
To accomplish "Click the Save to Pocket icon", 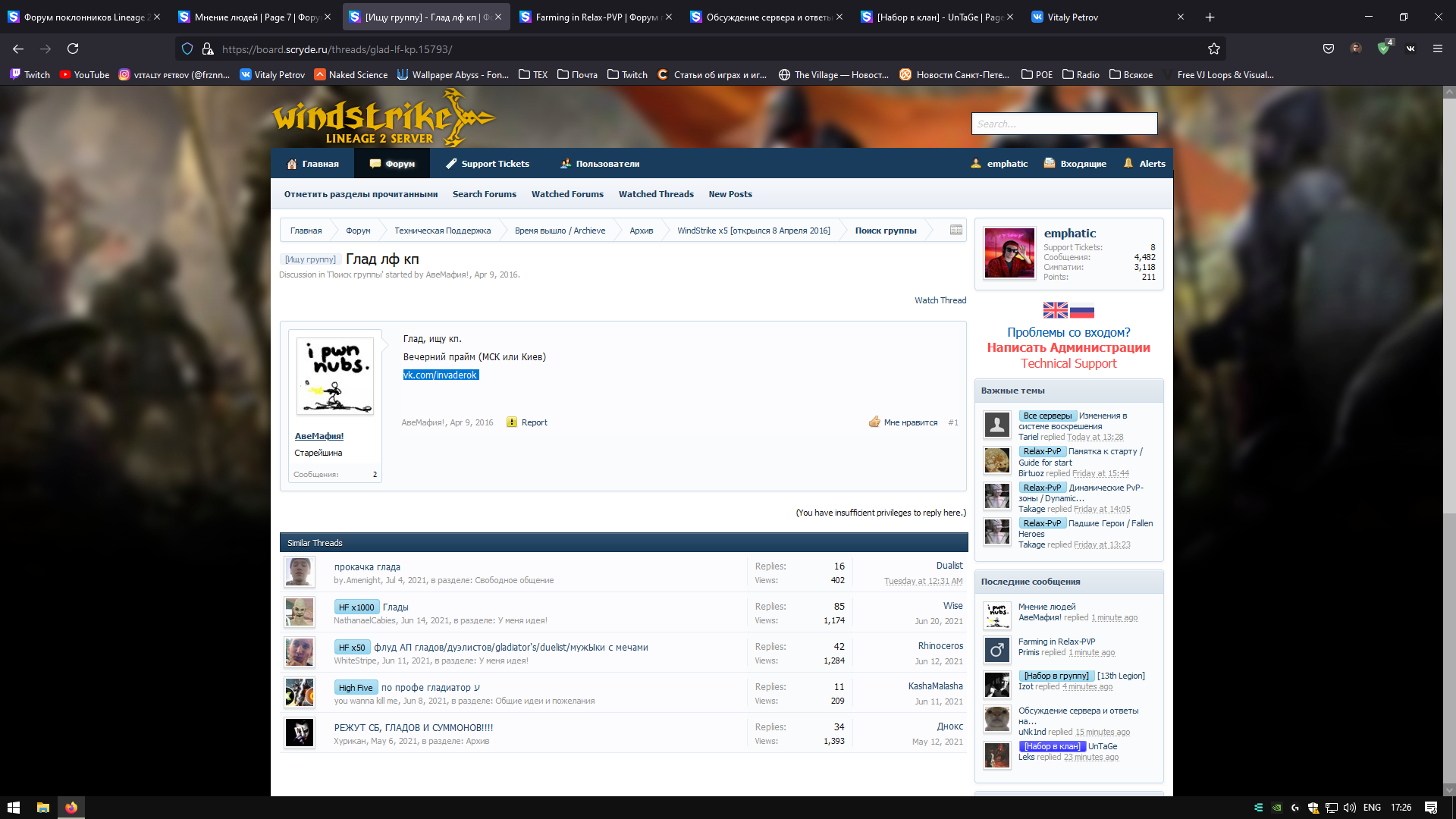I will [x=1329, y=49].
